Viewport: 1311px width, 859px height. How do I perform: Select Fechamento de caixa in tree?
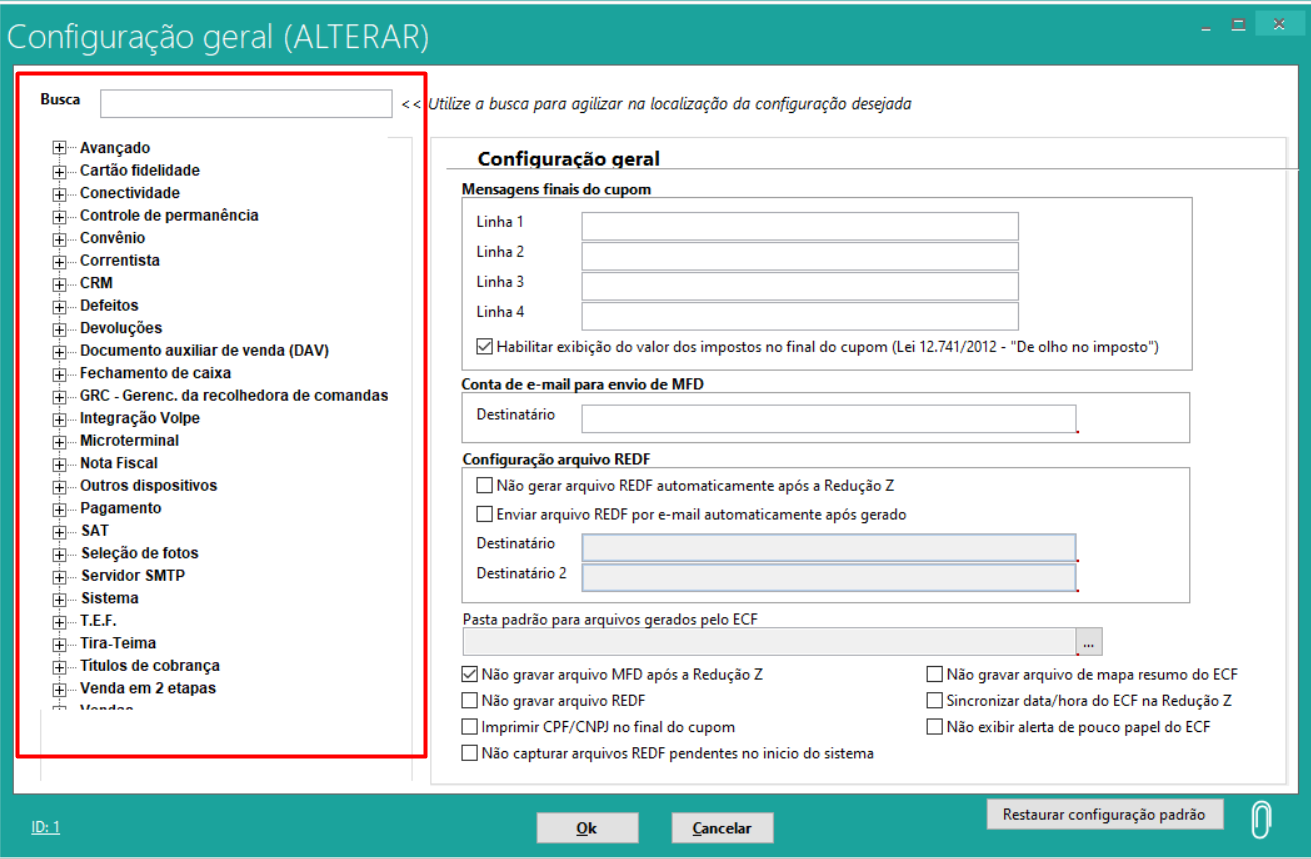click(x=155, y=373)
